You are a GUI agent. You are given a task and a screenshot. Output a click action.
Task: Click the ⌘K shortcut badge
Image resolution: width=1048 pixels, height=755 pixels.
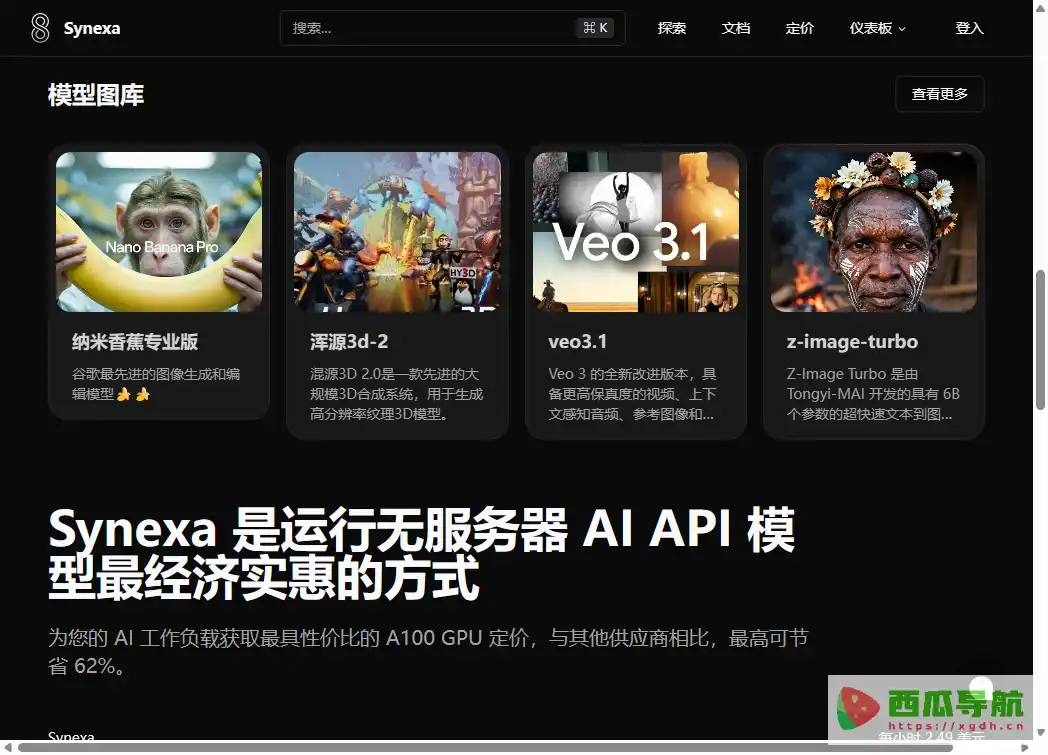click(595, 28)
